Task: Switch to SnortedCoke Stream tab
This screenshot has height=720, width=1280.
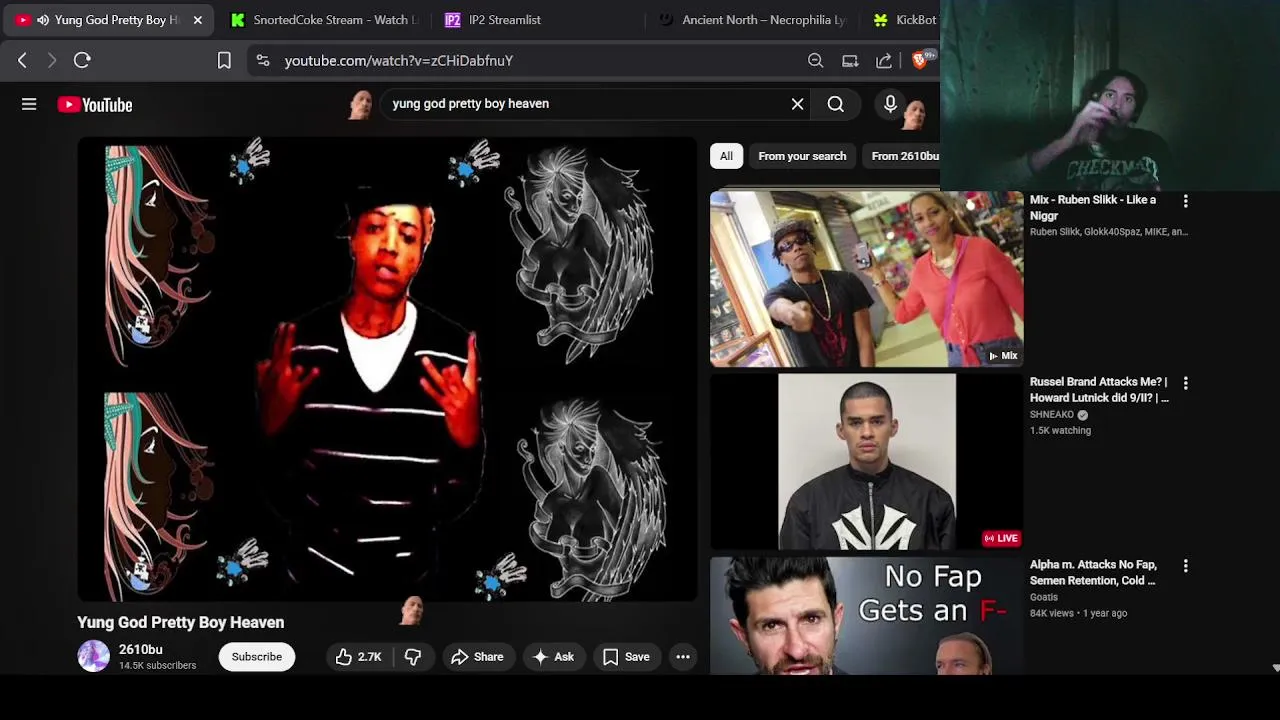Action: tap(323, 20)
